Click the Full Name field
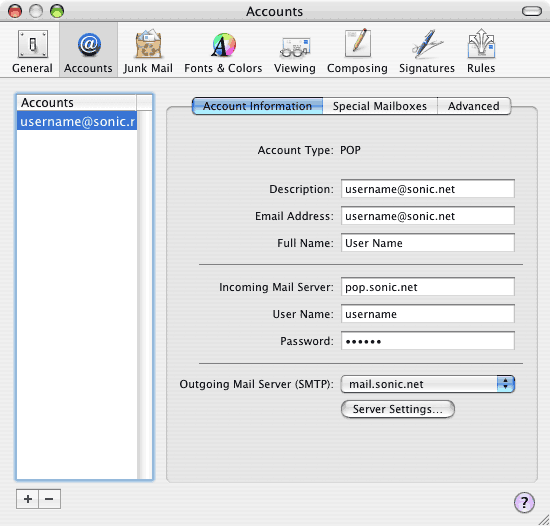Screen dimensions: 550x526 (x=428, y=243)
